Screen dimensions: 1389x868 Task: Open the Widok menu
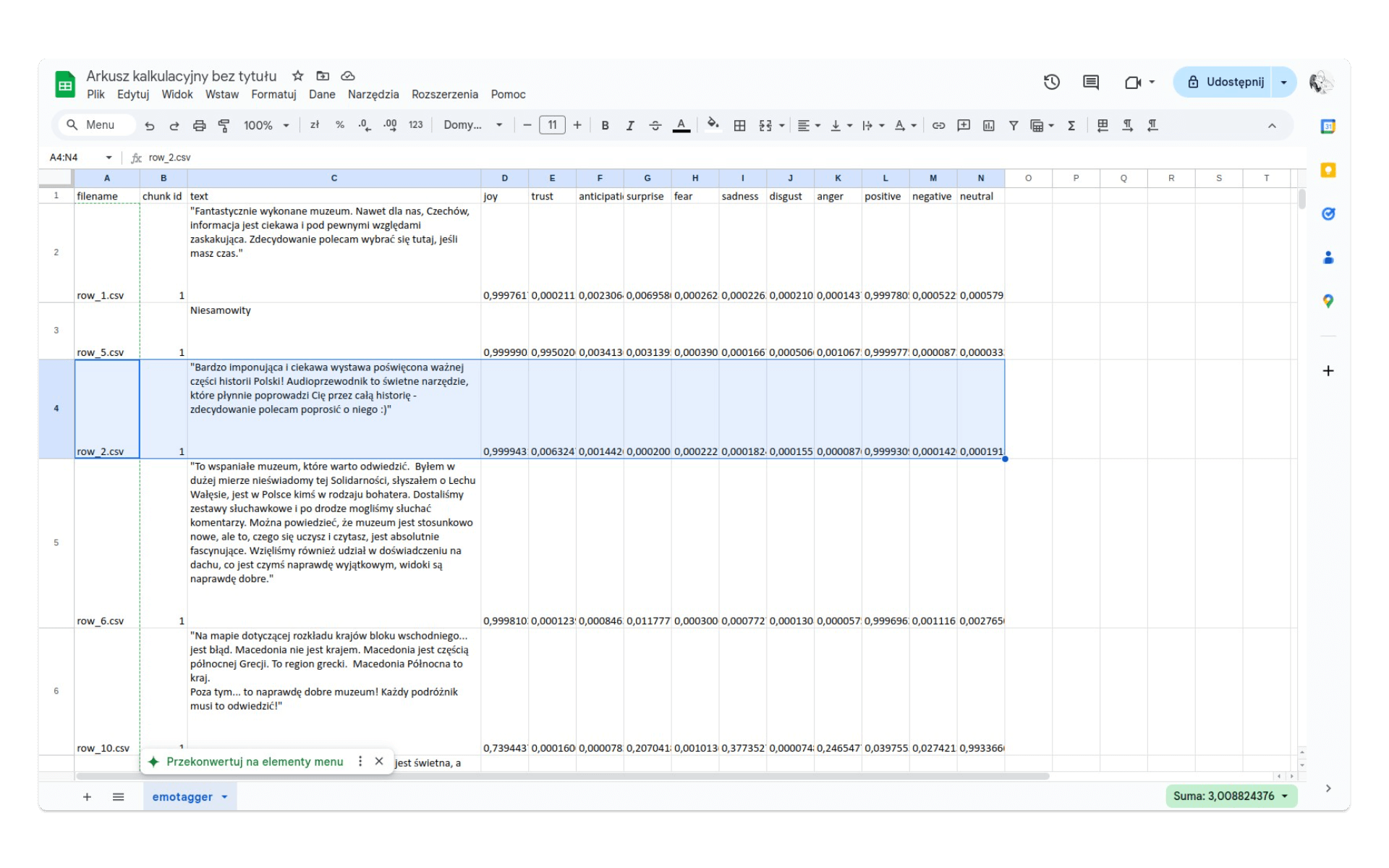coord(177,95)
